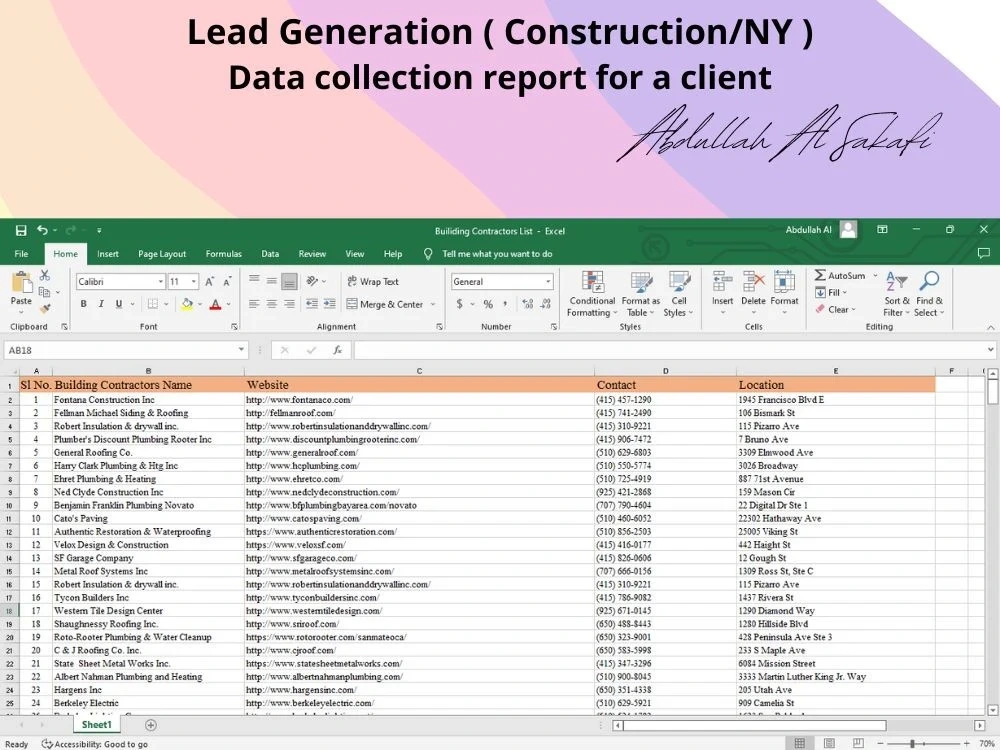Click the Decrease Decimal icon

(545, 304)
